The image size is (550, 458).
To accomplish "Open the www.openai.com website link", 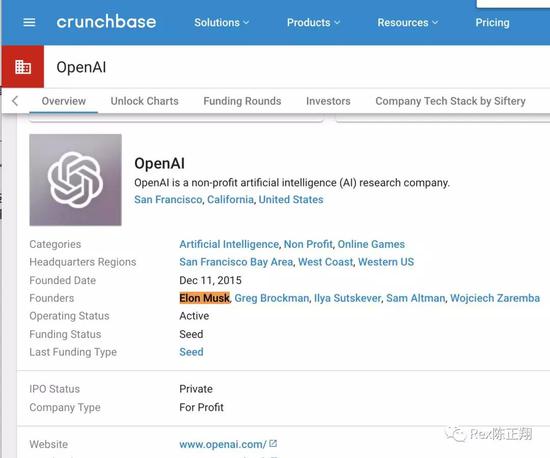I will (x=223, y=444).
